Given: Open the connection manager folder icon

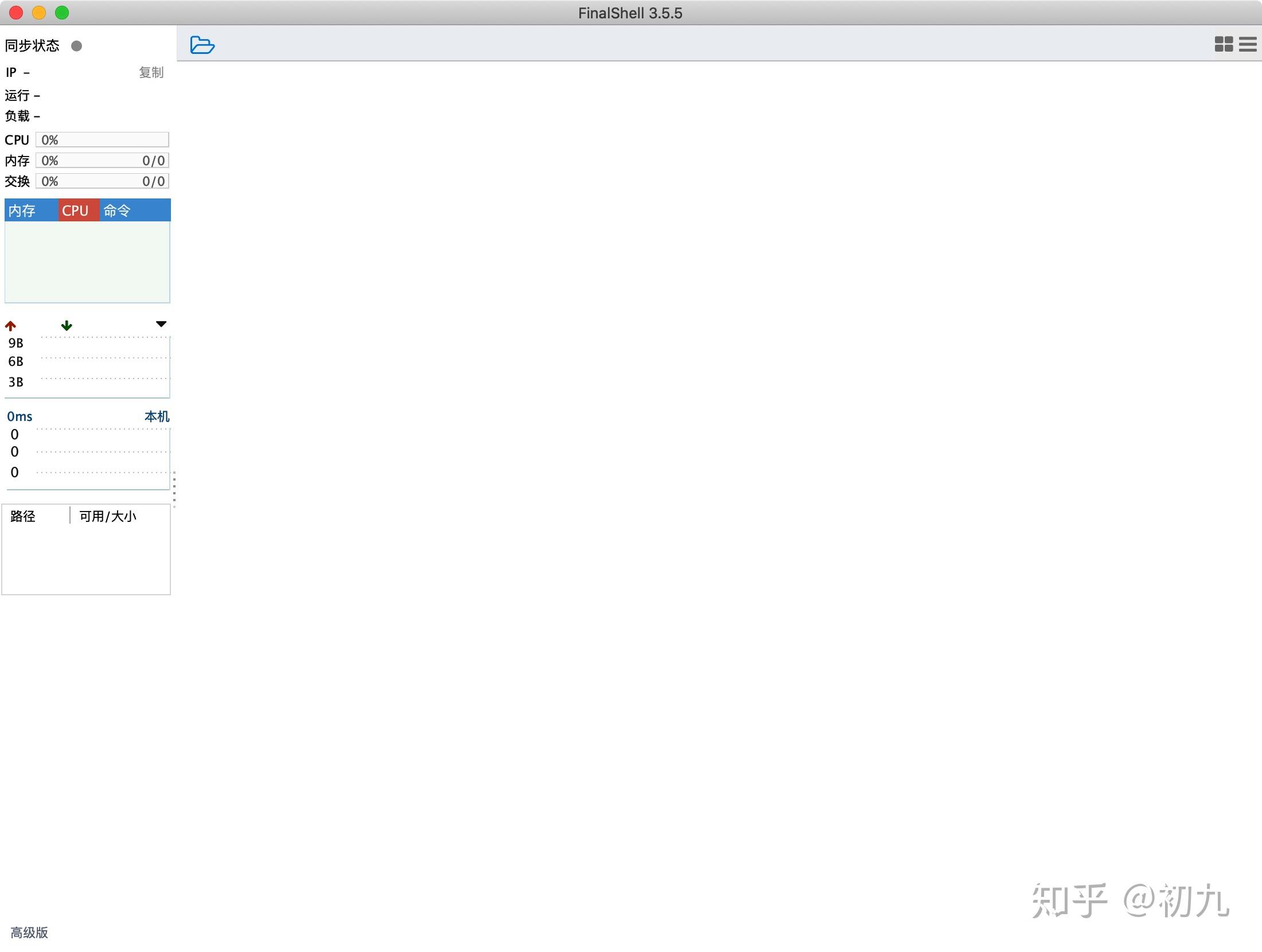Looking at the screenshot, I should tap(202, 45).
